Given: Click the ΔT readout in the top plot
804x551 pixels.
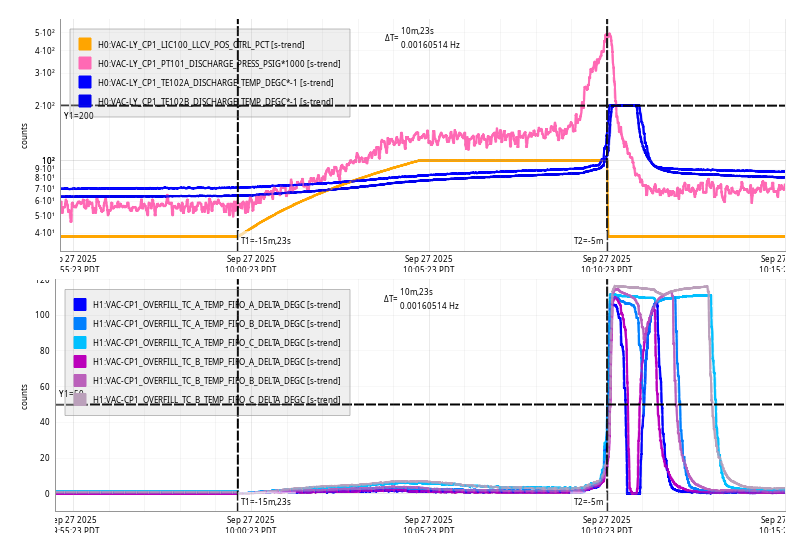Looking at the screenshot, I should (x=422, y=38).
